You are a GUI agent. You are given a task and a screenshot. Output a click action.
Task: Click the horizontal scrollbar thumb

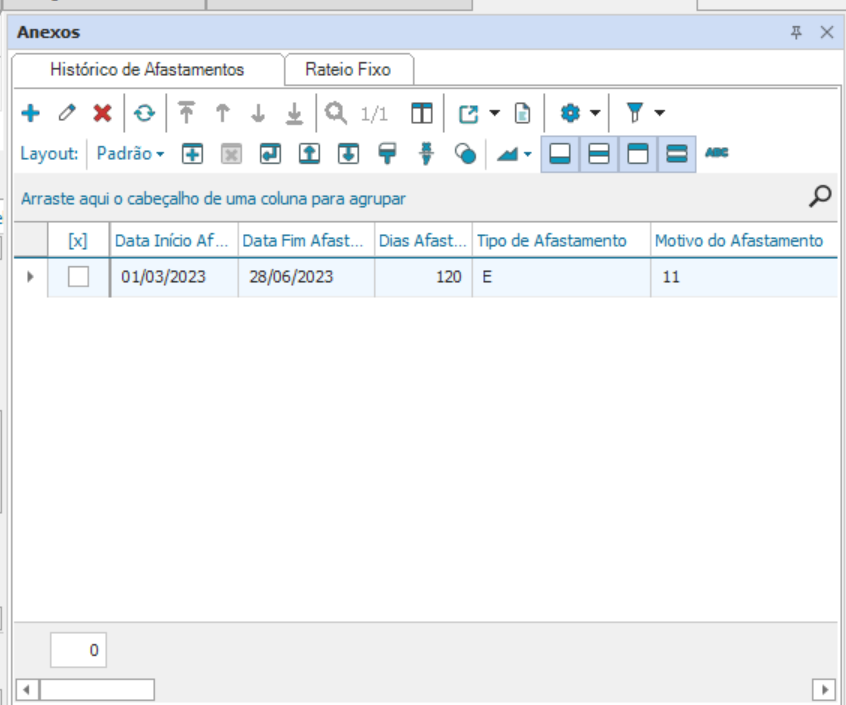tap(97, 689)
